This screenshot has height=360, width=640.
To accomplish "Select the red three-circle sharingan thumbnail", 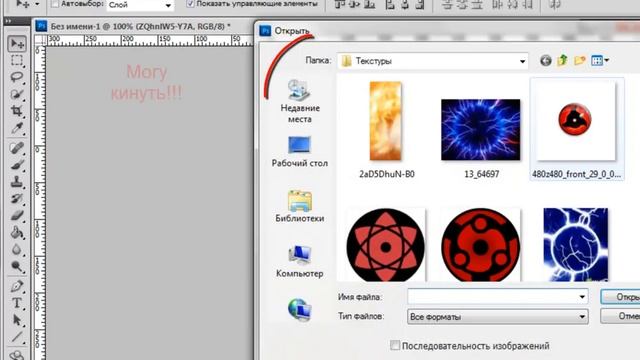I will pyautogui.click(x=481, y=245).
